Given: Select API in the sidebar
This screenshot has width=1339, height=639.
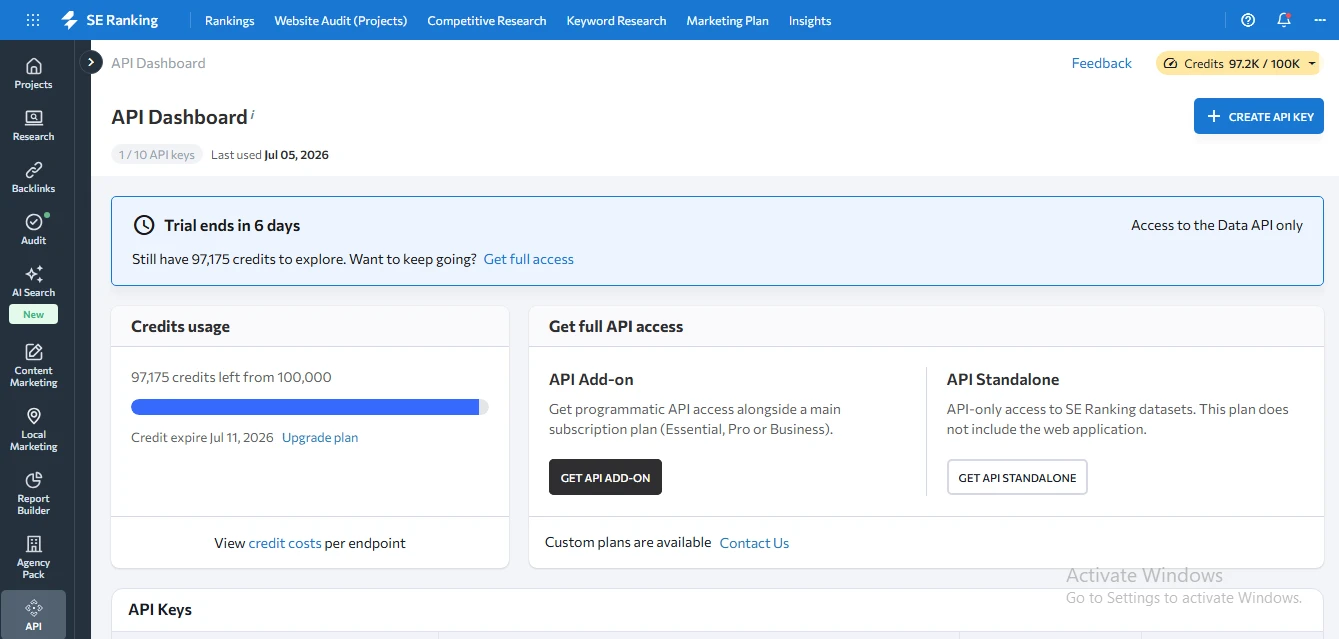Looking at the screenshot, I should point(33,615).
